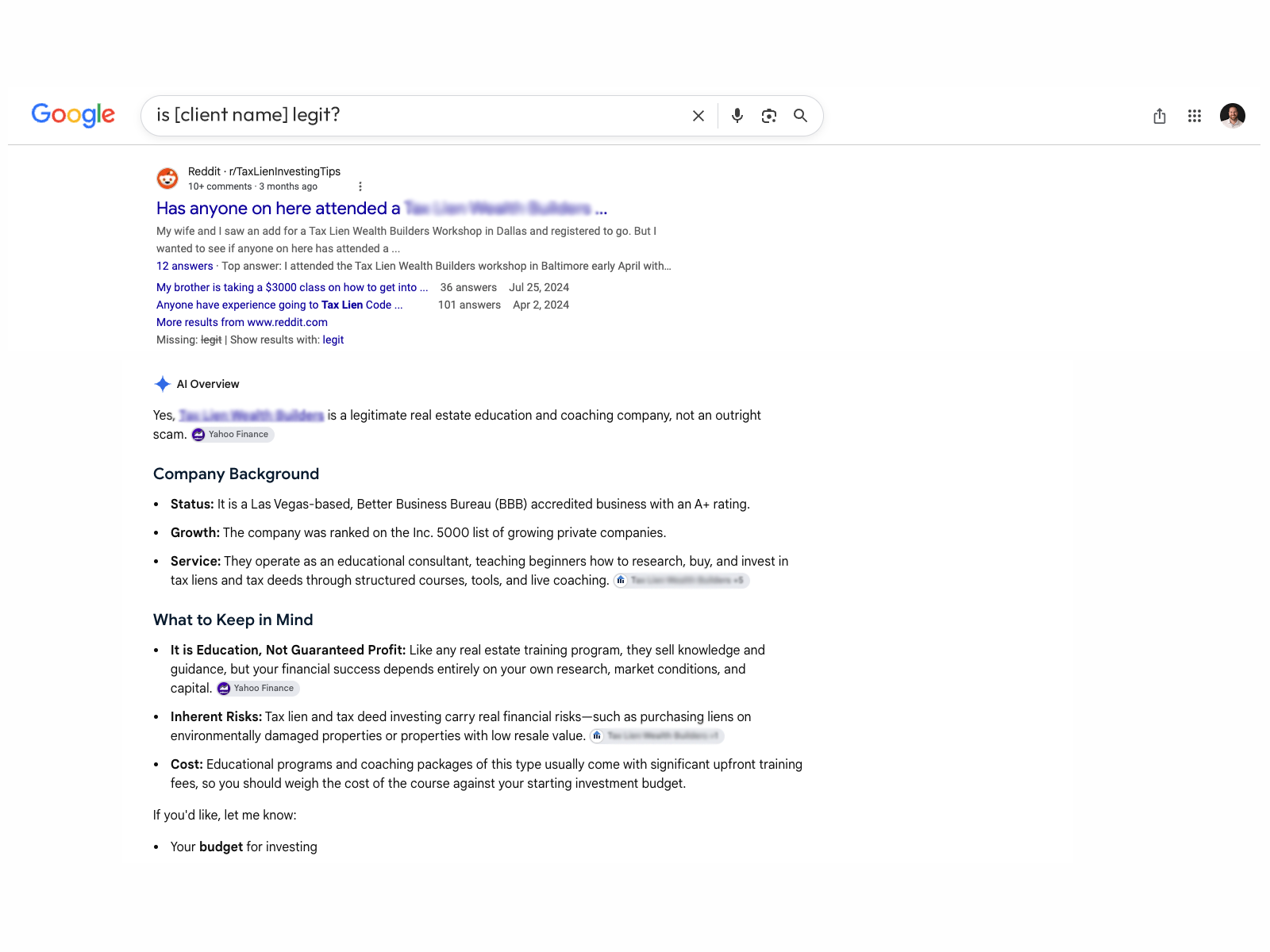1270x952 pixels.
Task: Open the '12 answers' link
Action: pos(185,266)
